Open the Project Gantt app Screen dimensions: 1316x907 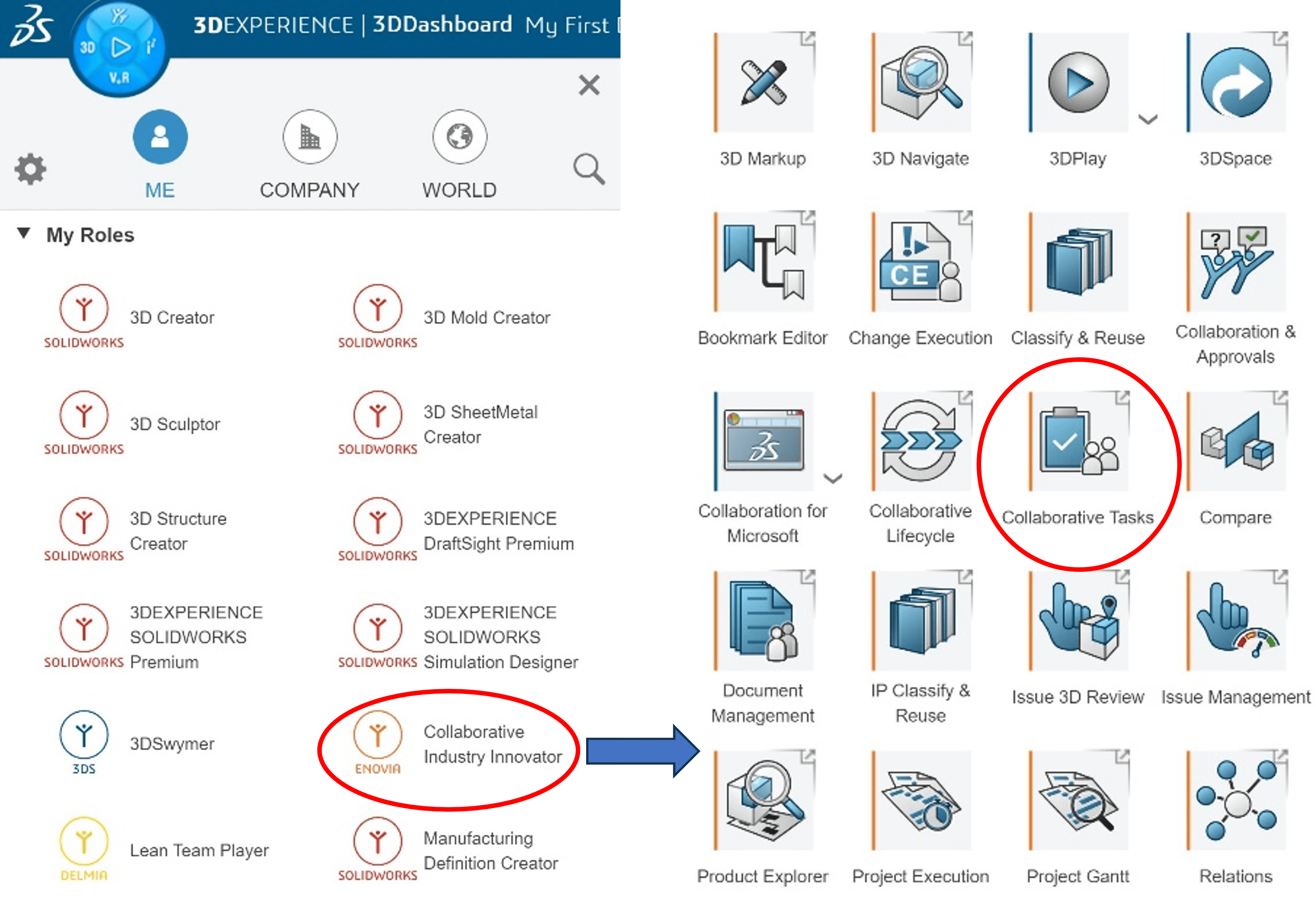click(x=1078, y=800)
